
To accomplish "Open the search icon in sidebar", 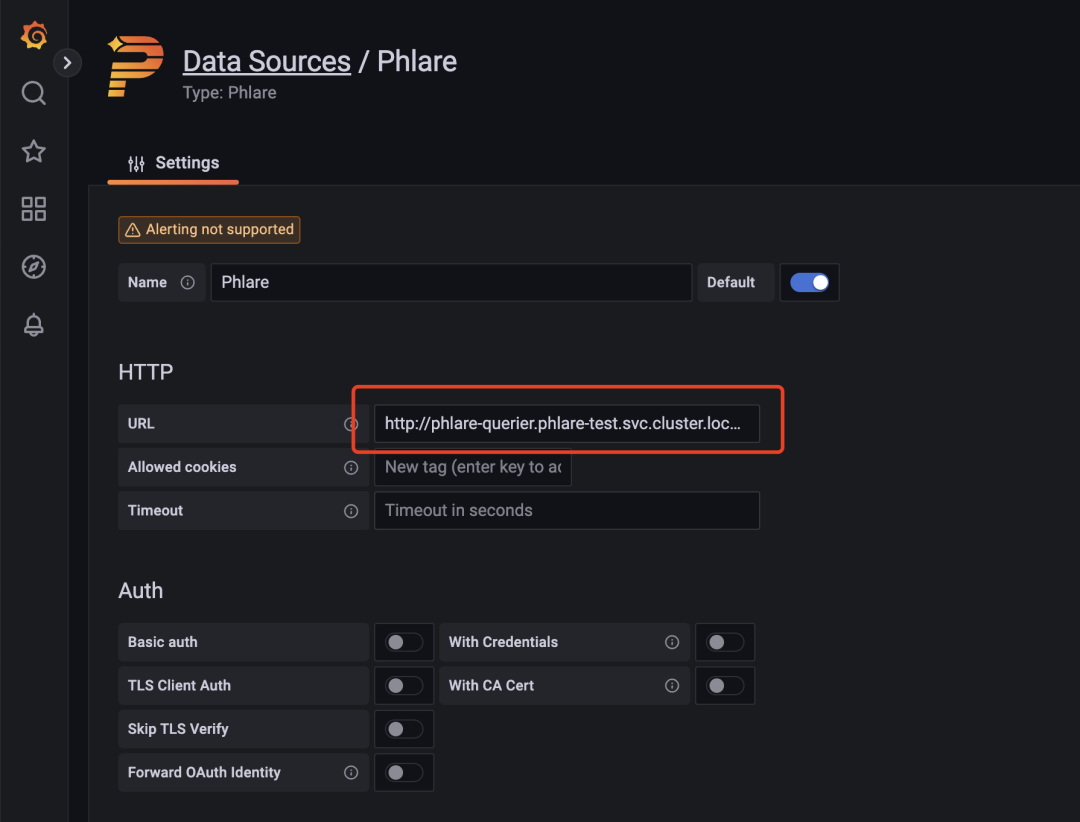I will coord(34,94).
